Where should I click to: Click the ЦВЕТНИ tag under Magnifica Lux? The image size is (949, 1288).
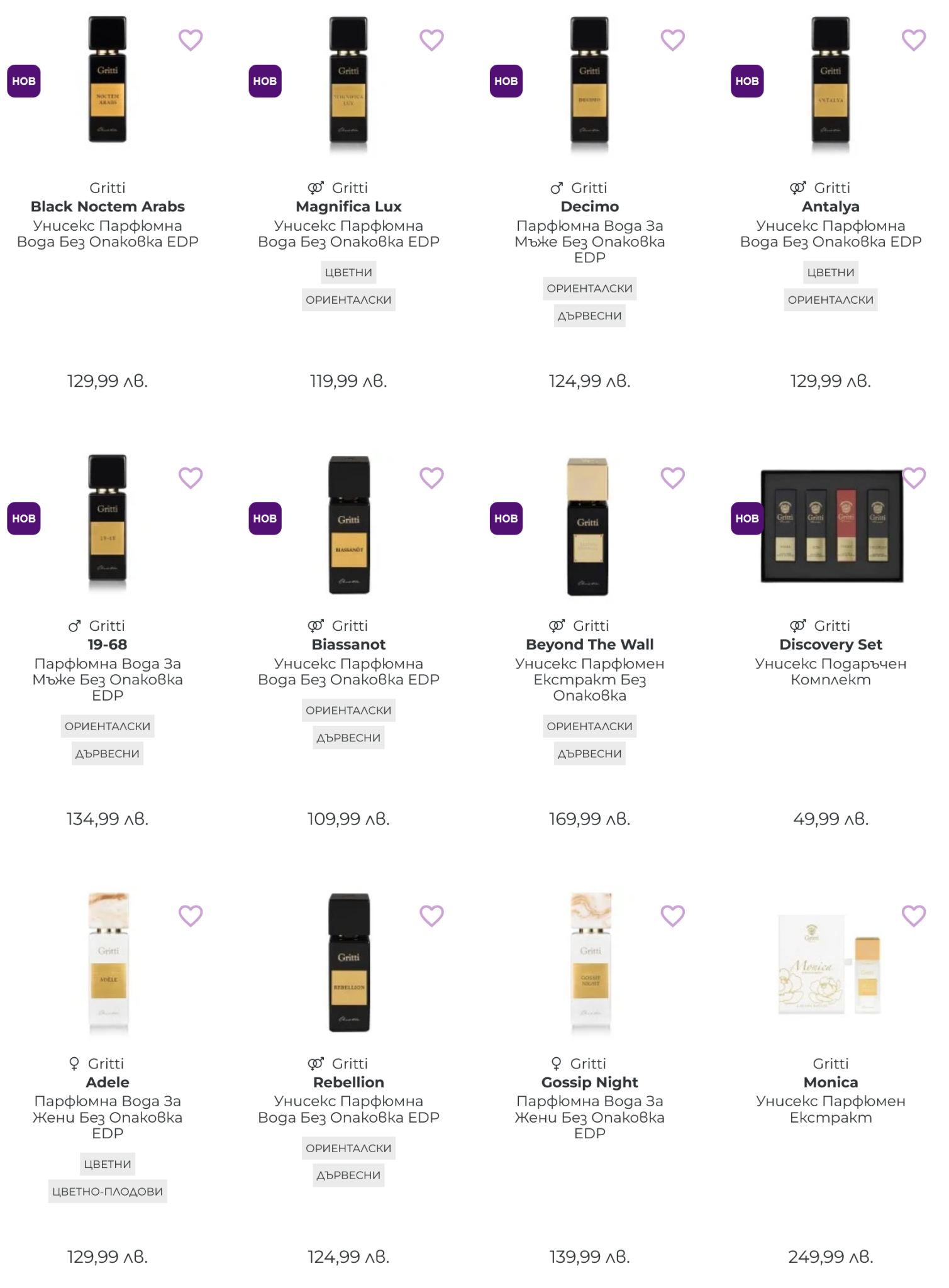click(348, 273)
